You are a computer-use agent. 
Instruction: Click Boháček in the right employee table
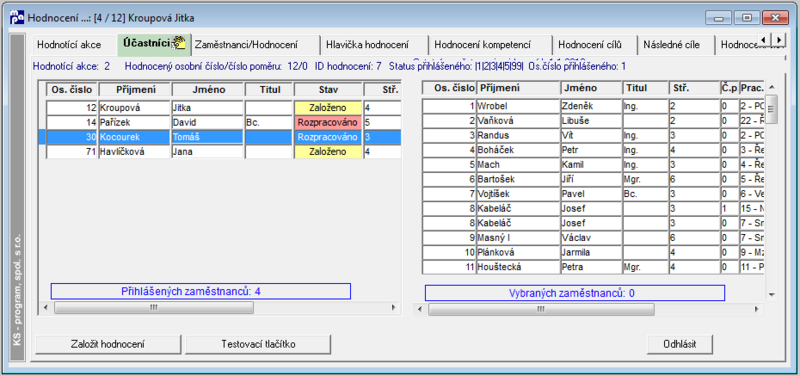click(x=517, y=151)
